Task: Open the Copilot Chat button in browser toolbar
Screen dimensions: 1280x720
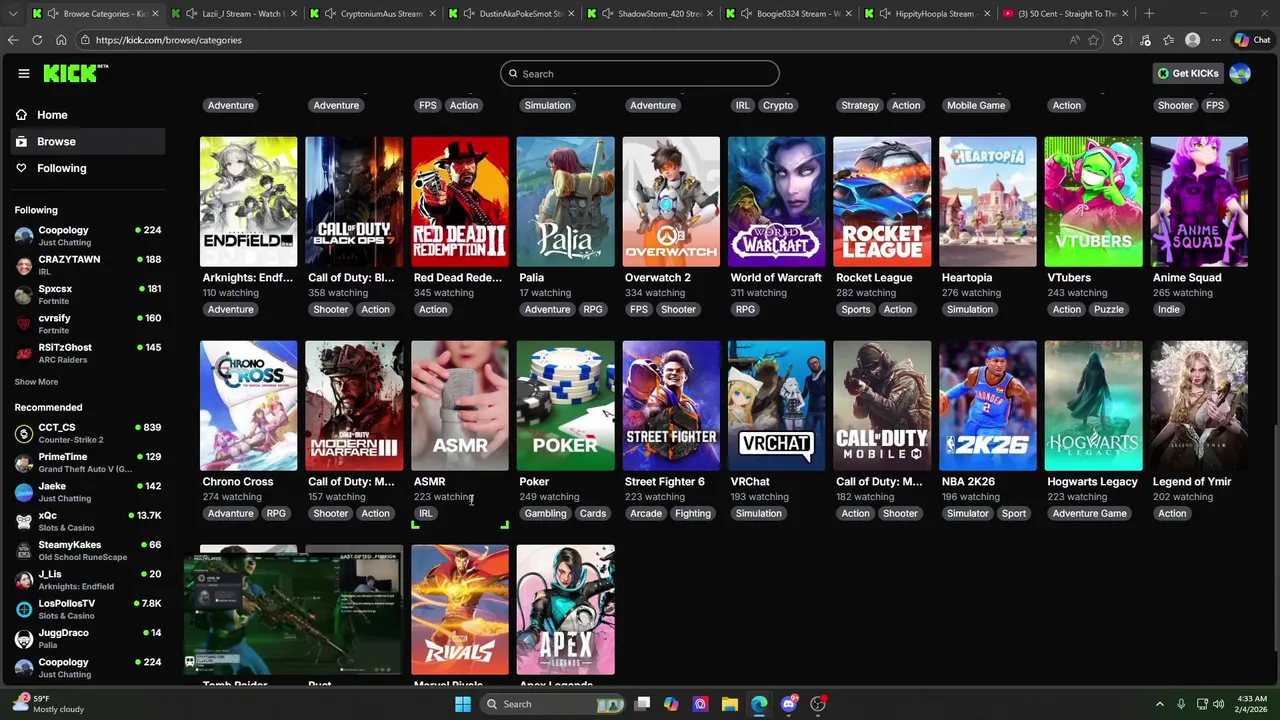Action: coord(1251,40)
